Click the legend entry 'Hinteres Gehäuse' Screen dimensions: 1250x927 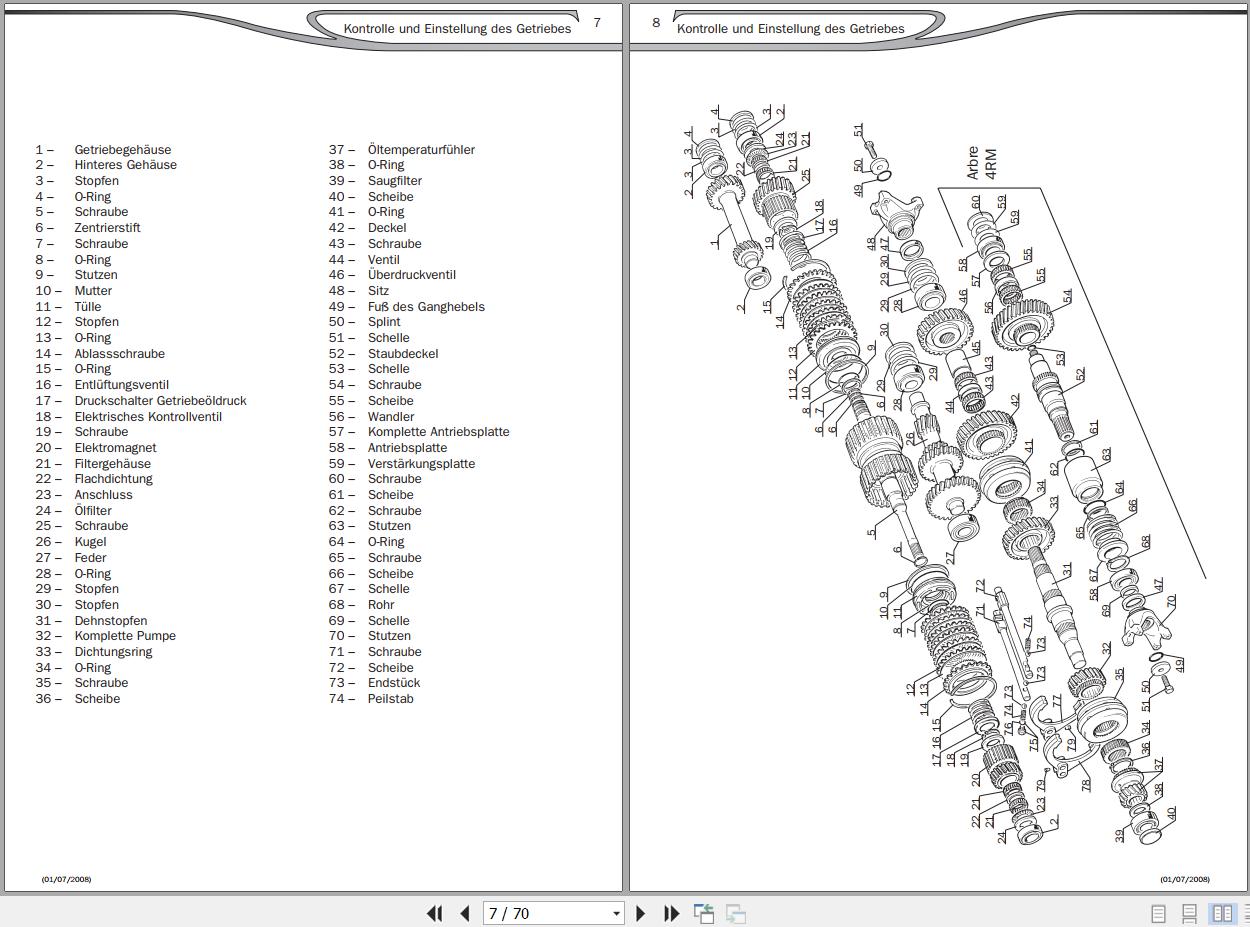click(125, 165)
